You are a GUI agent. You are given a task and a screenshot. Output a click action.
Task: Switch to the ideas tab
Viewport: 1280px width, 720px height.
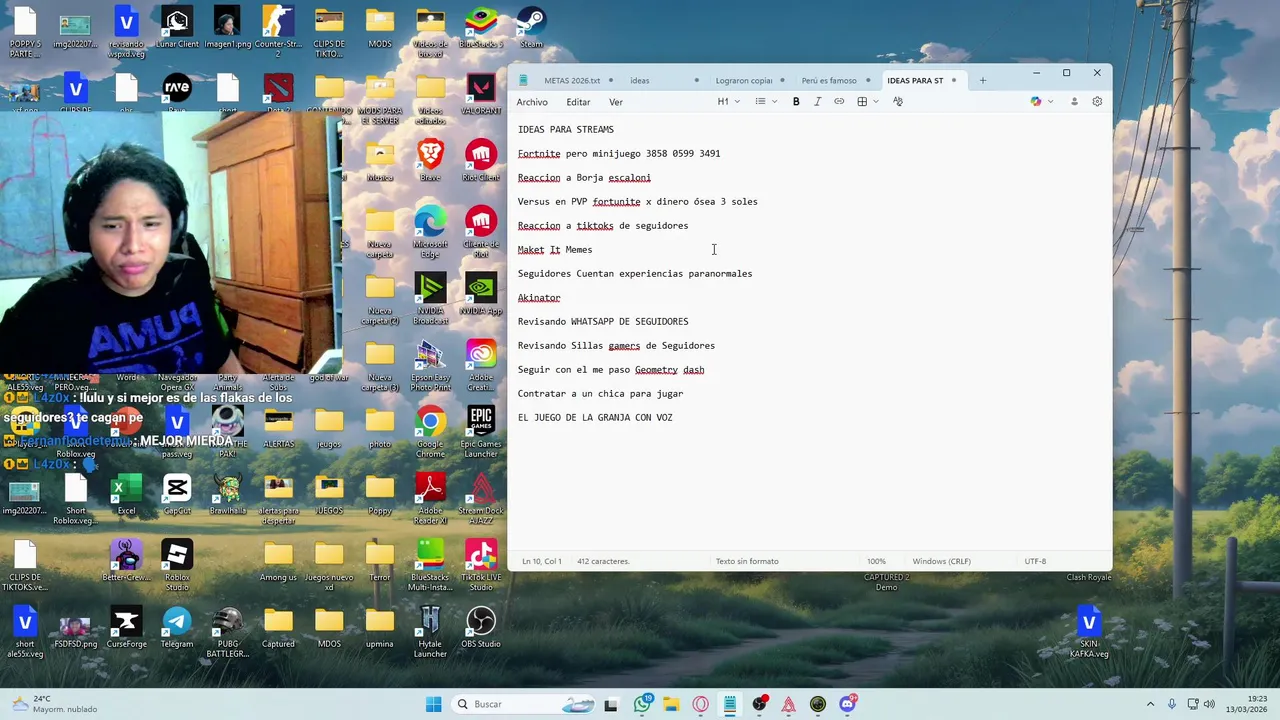pos(639,80)
